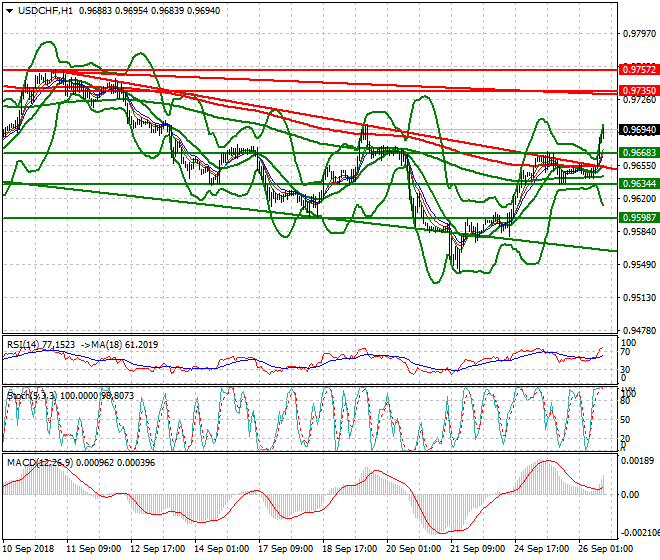Click the 0.95840 price axis value
The image size is (660, 560).
(639, 232)
